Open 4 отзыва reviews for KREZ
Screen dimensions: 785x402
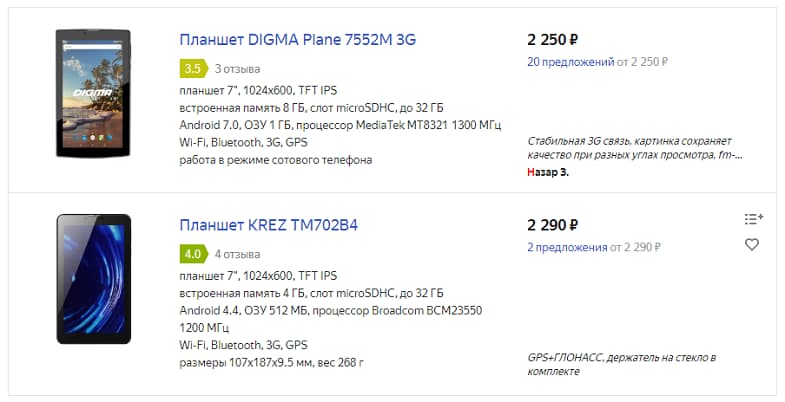[237, 254]
